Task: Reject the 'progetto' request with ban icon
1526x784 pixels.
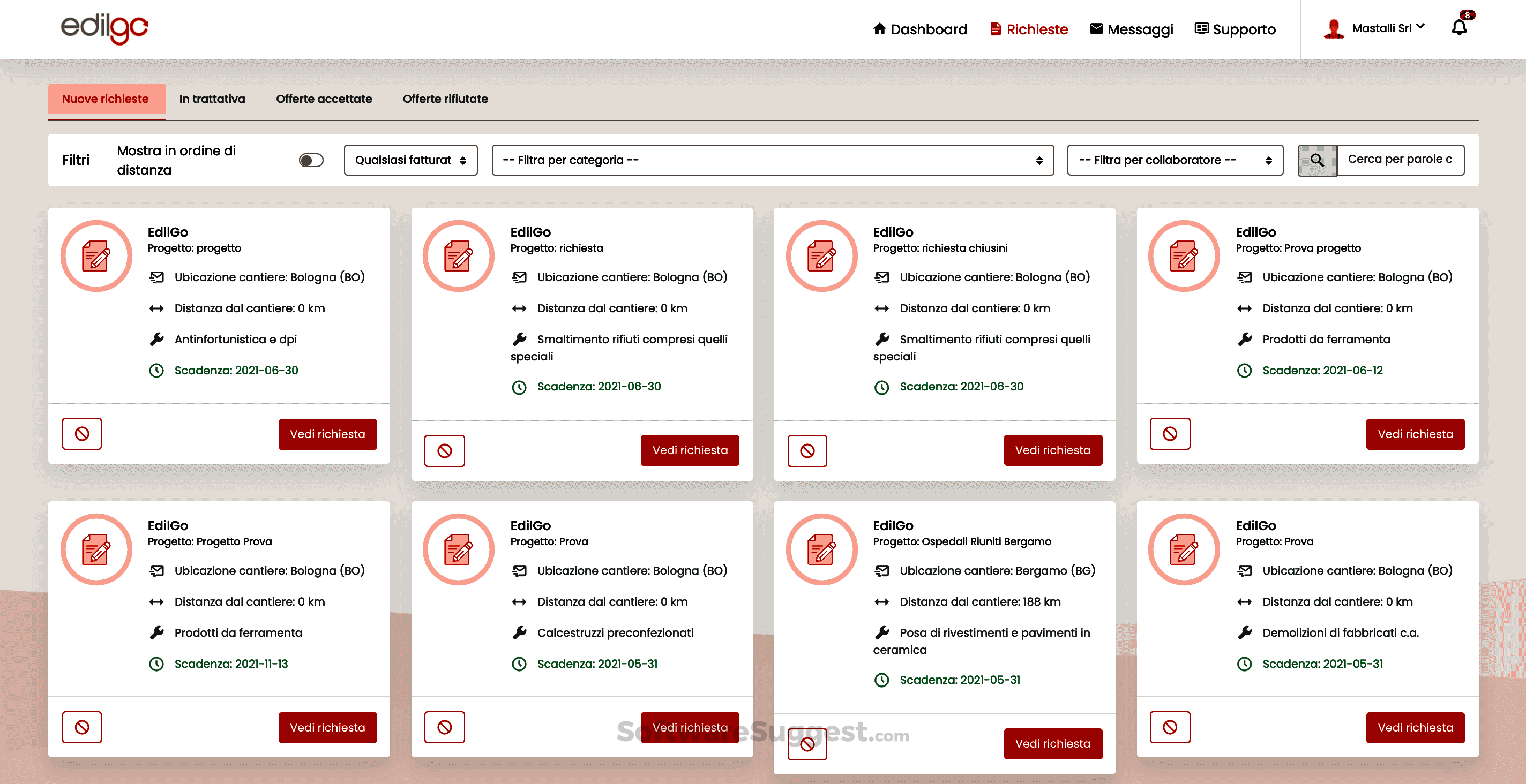Action: (x=82, y=434)
